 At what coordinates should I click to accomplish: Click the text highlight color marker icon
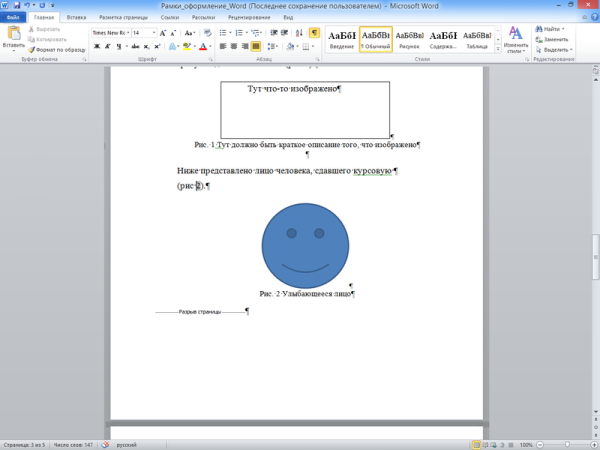point(187,46)
